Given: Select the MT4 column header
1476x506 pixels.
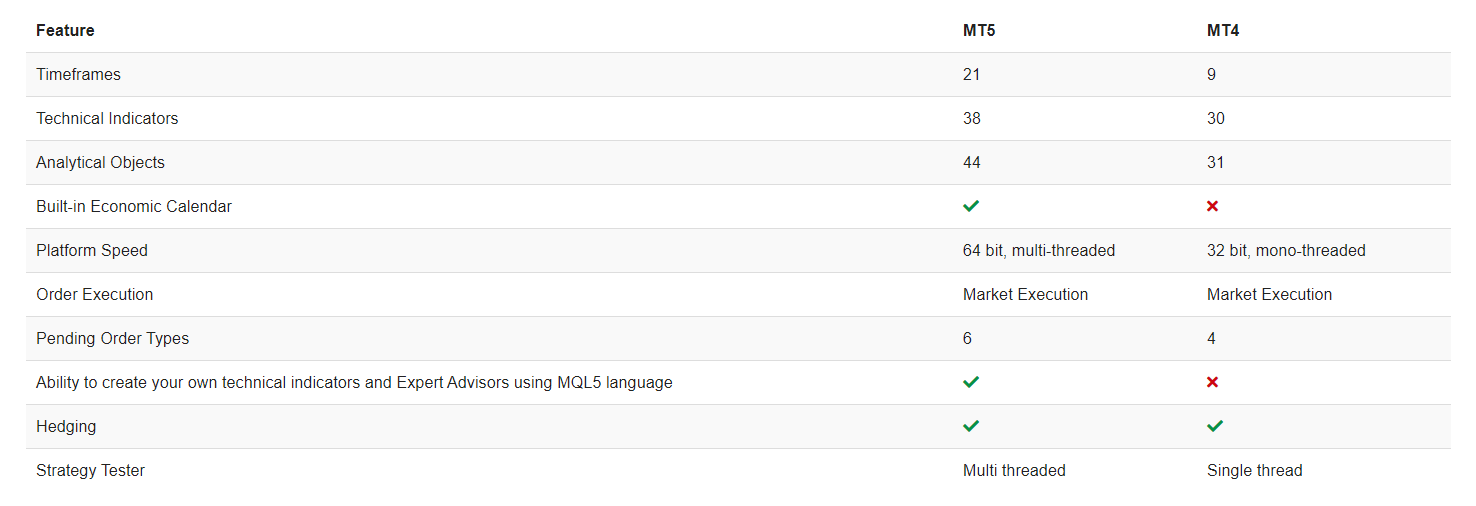Looking at the screenshot, I should pos(1223,30).
